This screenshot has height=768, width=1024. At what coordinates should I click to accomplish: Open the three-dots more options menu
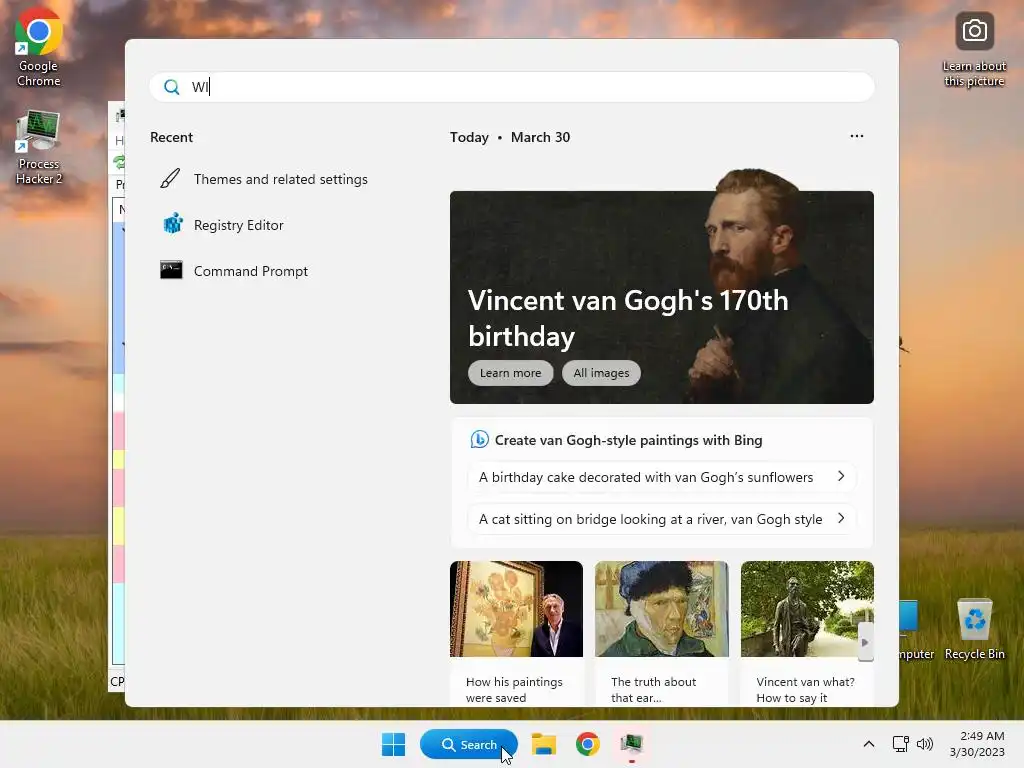pyautogui.click(x=857, y=136)
